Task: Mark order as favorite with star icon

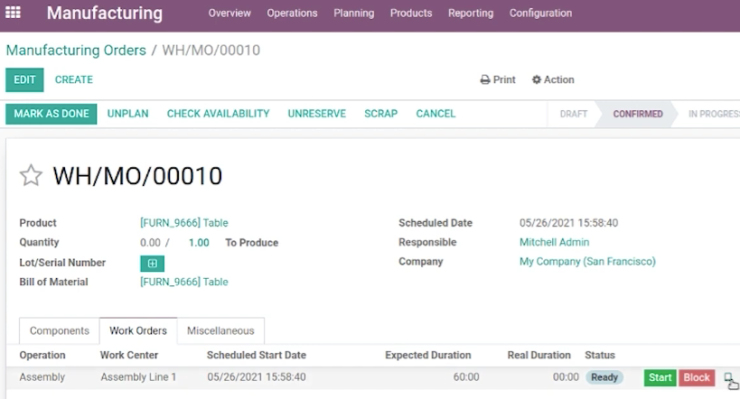Action: [31, 175]
